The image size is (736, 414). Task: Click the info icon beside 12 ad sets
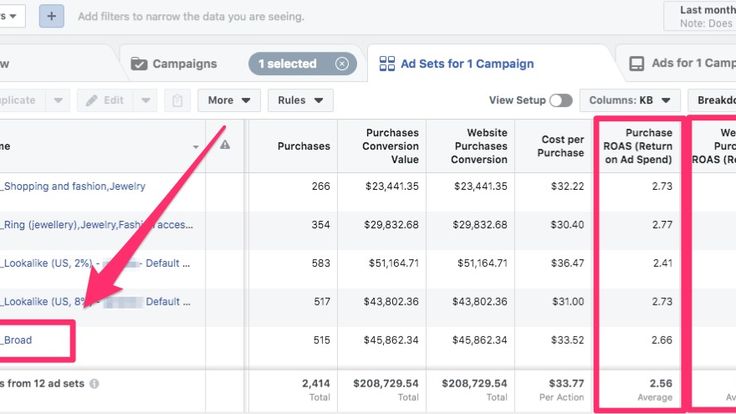(x=94, y=383)
